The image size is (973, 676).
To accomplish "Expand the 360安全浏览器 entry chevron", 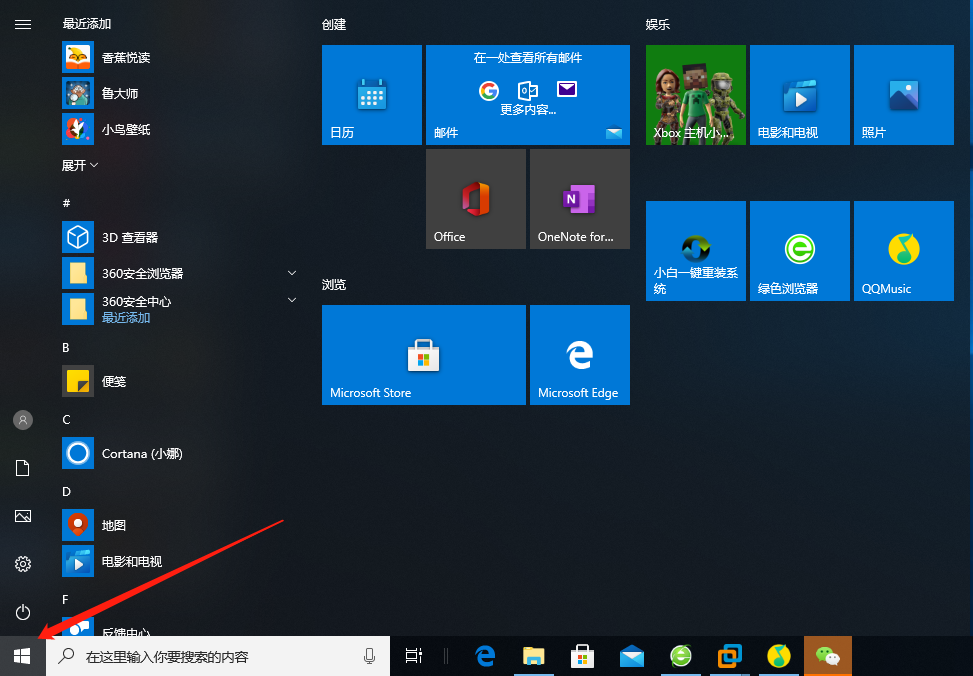I will (x=291, y=272).
